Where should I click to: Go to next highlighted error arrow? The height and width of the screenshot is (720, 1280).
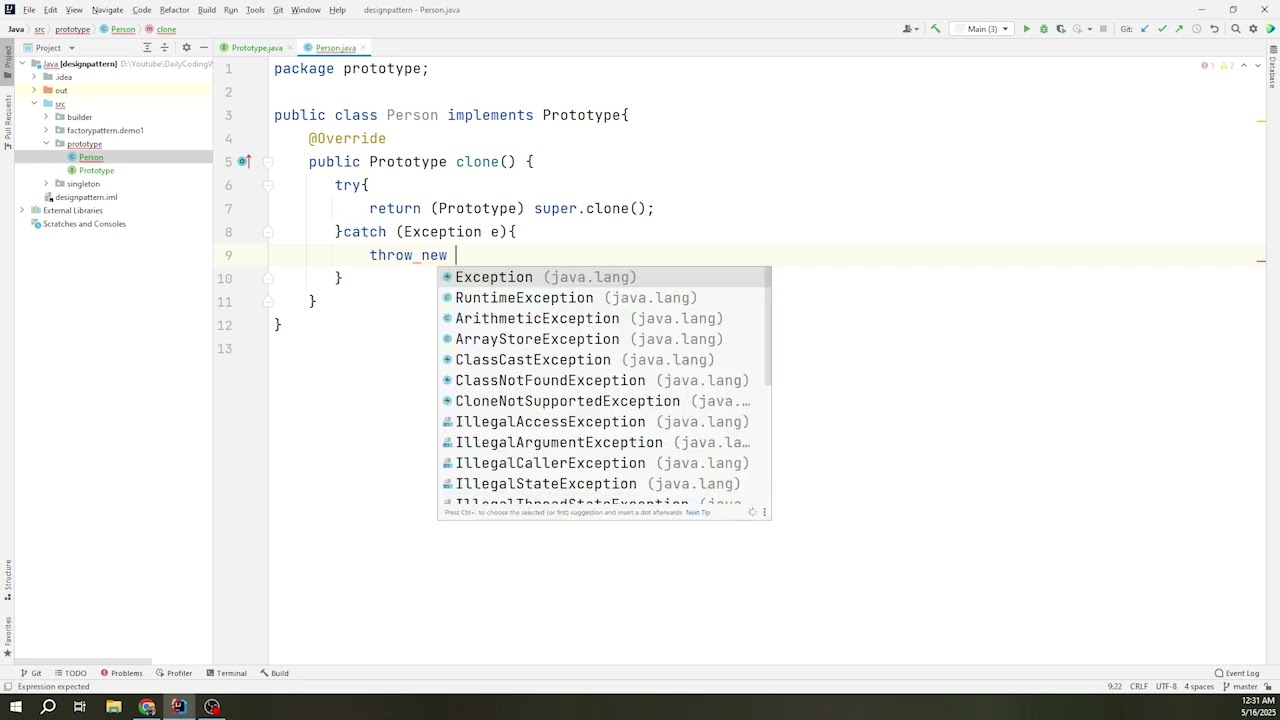(x=1258, y=66)
